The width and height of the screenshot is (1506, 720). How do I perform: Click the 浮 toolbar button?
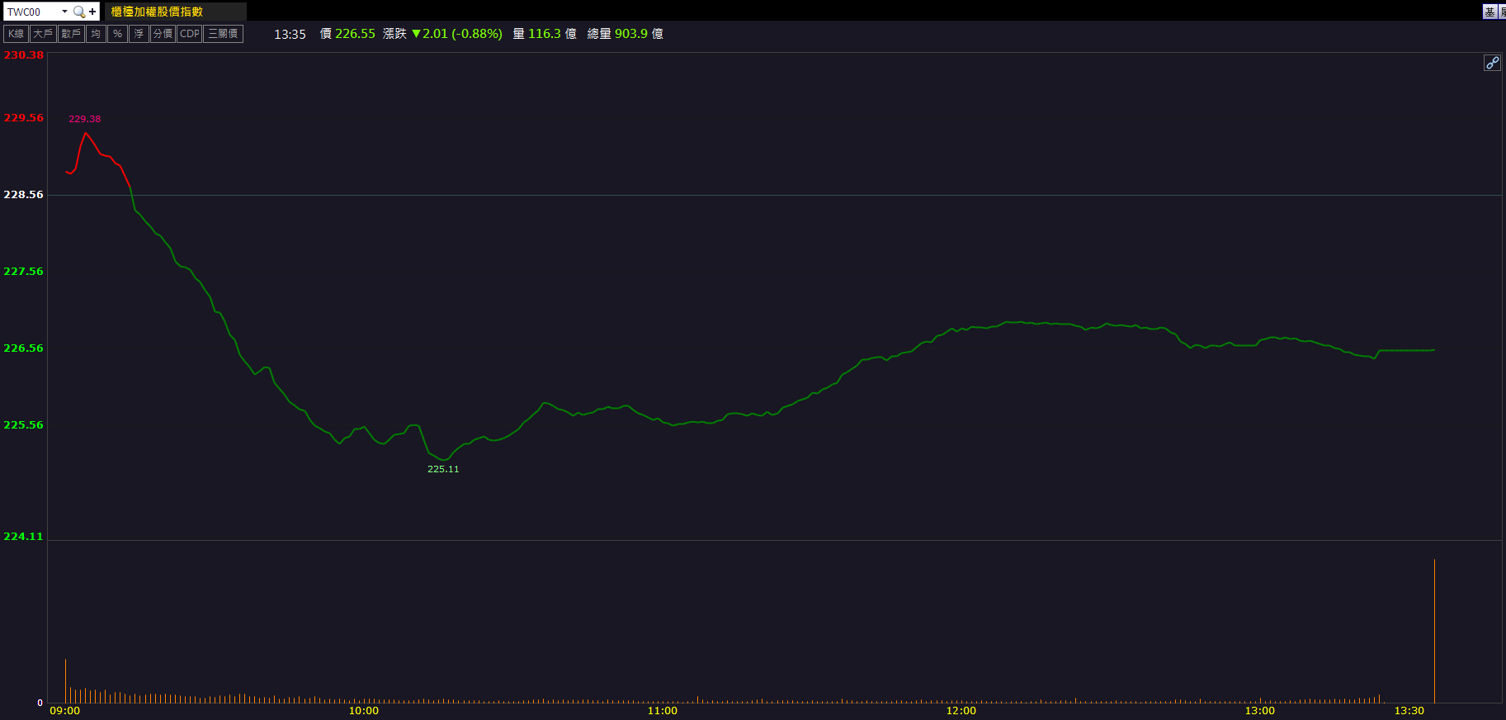click(139, 34)
